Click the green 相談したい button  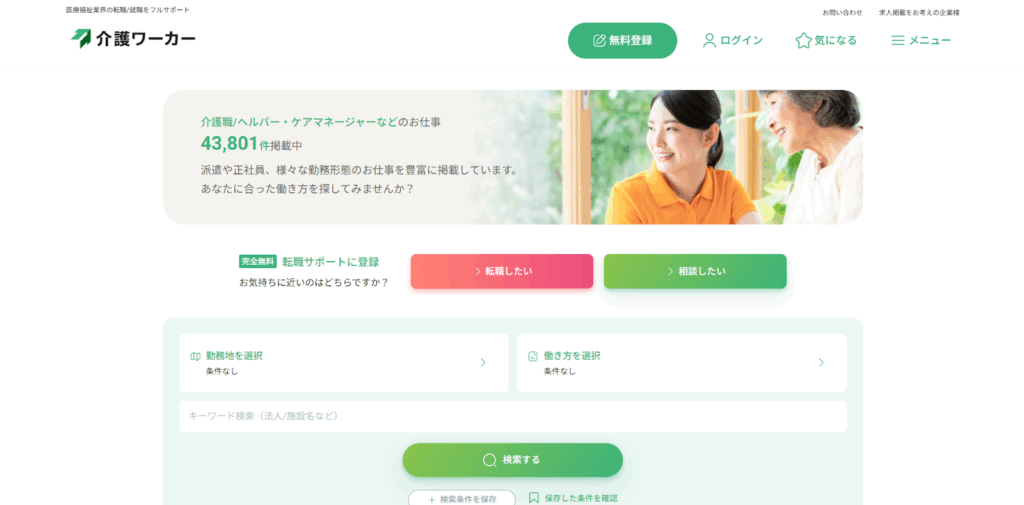(x=695, y=271)
